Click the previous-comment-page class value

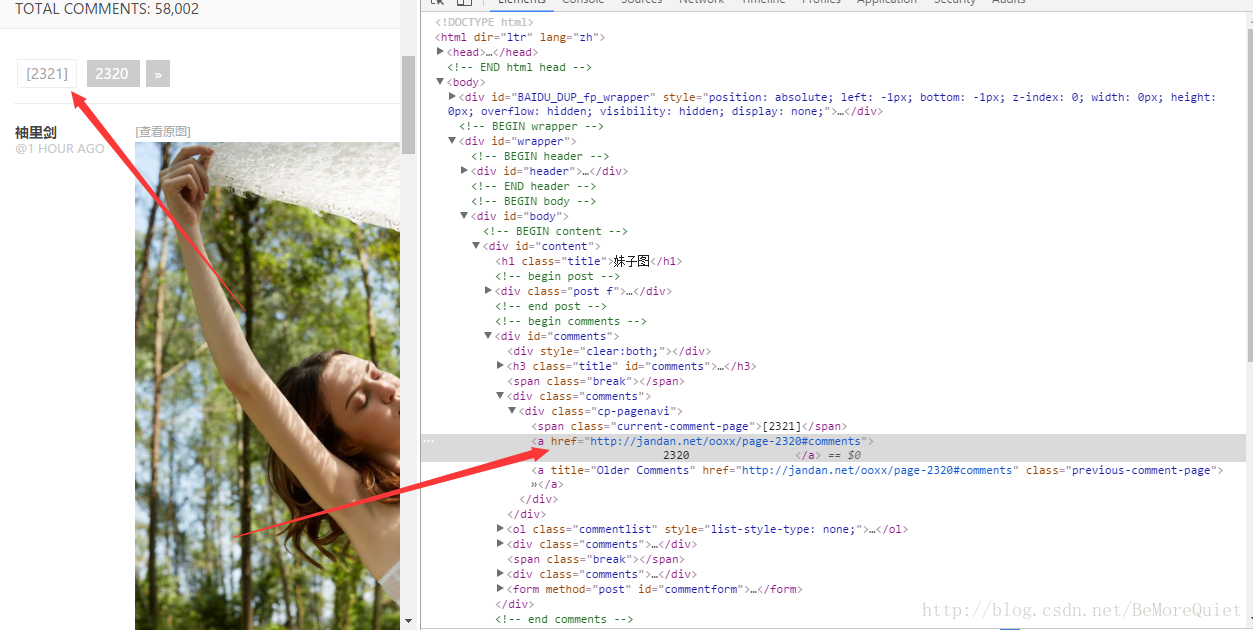pyautogui.click(x=1142, y=470)
